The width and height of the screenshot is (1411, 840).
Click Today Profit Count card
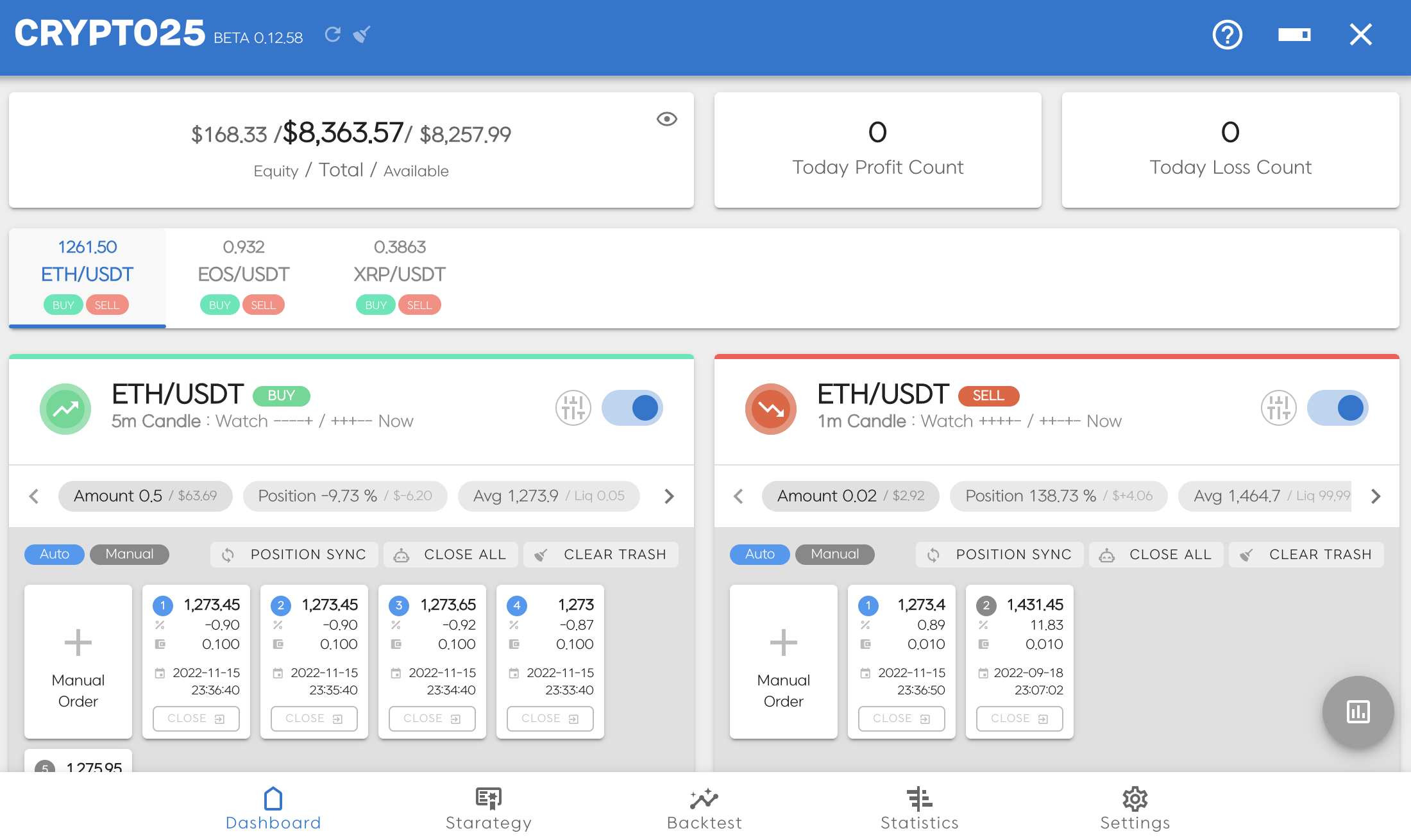point(878,150)
